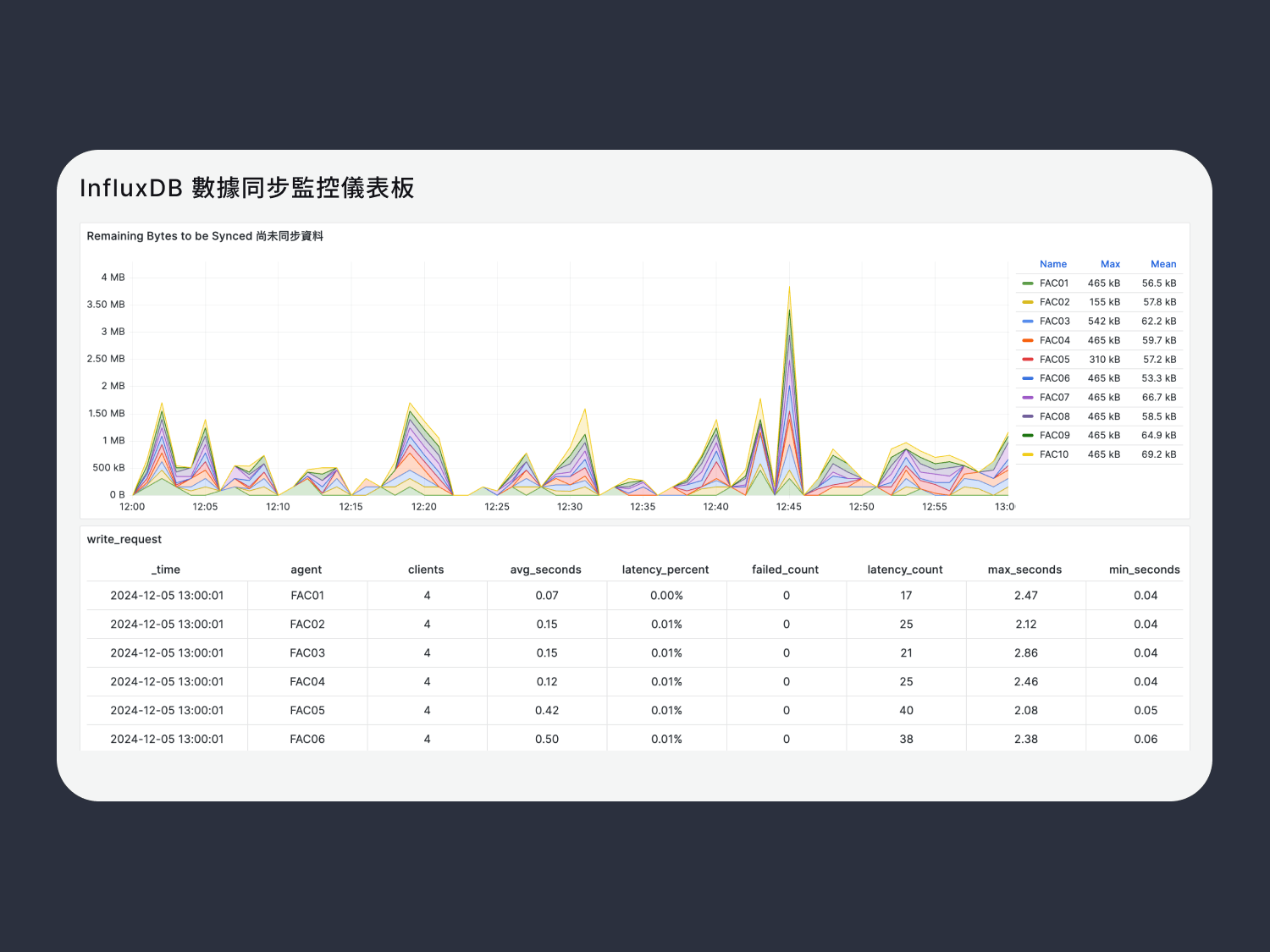
Task: Sort table by latency_percent column
Action: point(665,570)
